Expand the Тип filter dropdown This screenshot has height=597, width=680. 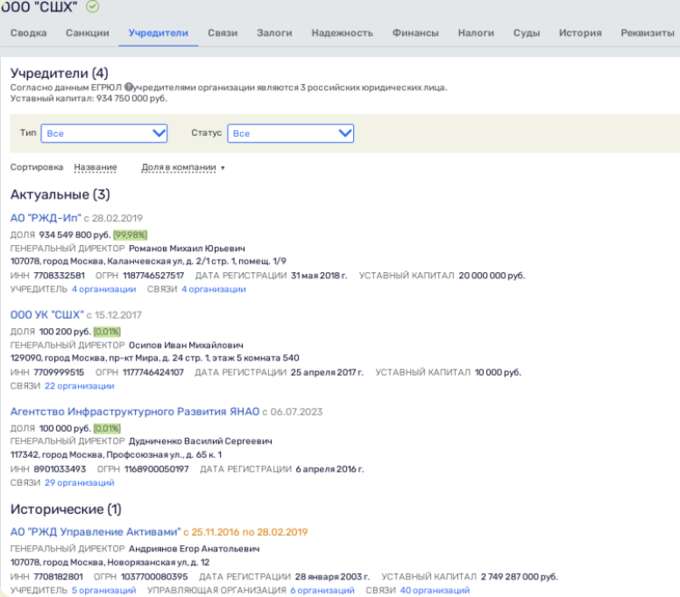(104, 133)
